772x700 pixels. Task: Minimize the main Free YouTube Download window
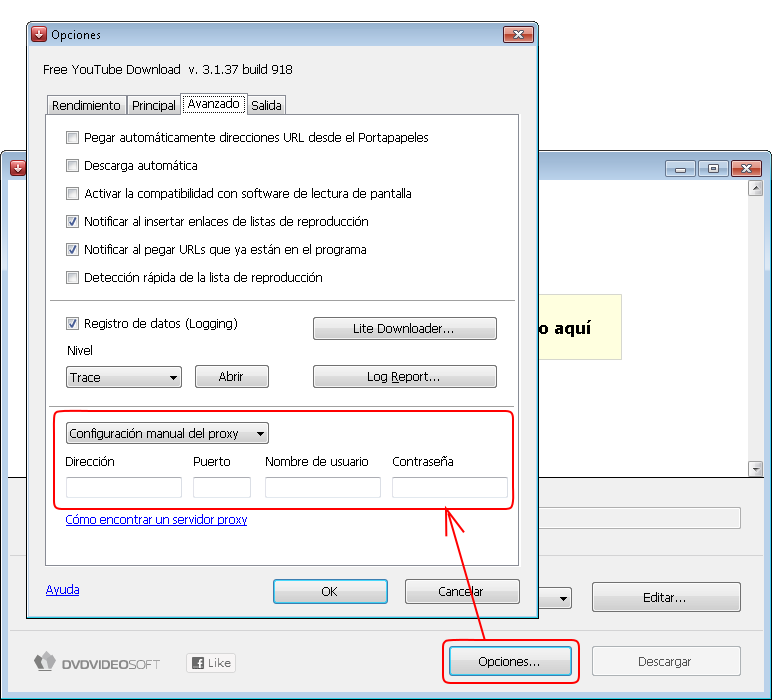click(x=680, y=169)
